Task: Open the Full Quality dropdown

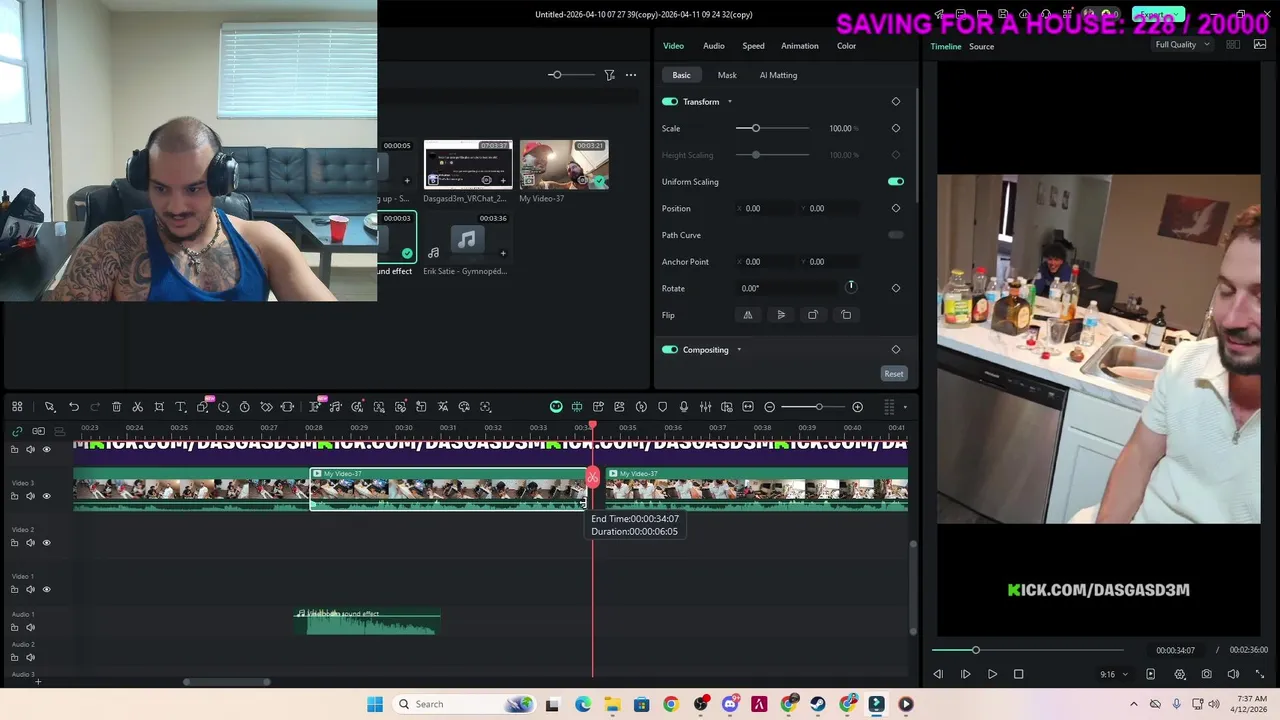Action: [x=1182, y=45]
